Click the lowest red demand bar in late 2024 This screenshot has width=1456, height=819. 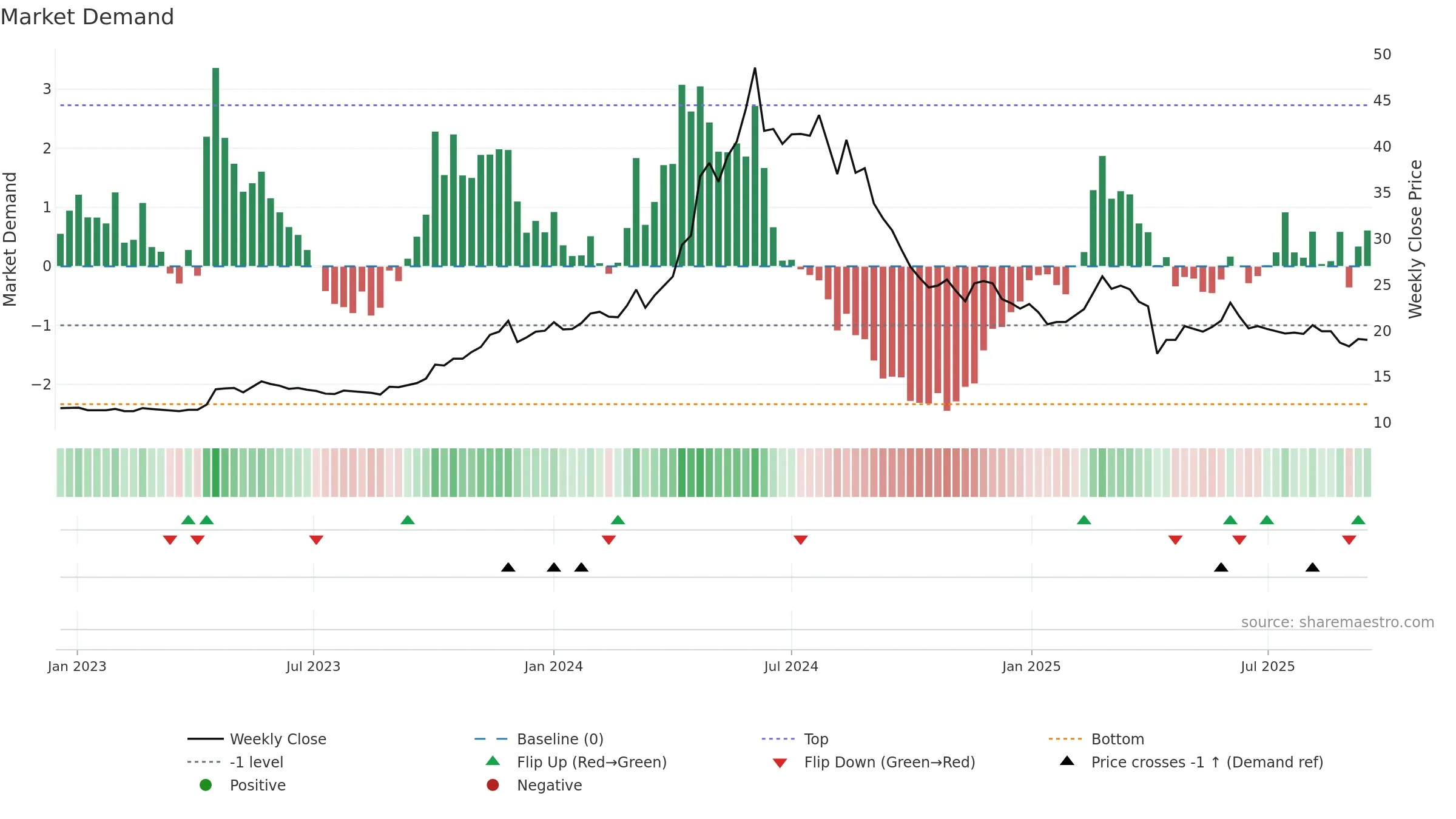(x=947, y=339)
